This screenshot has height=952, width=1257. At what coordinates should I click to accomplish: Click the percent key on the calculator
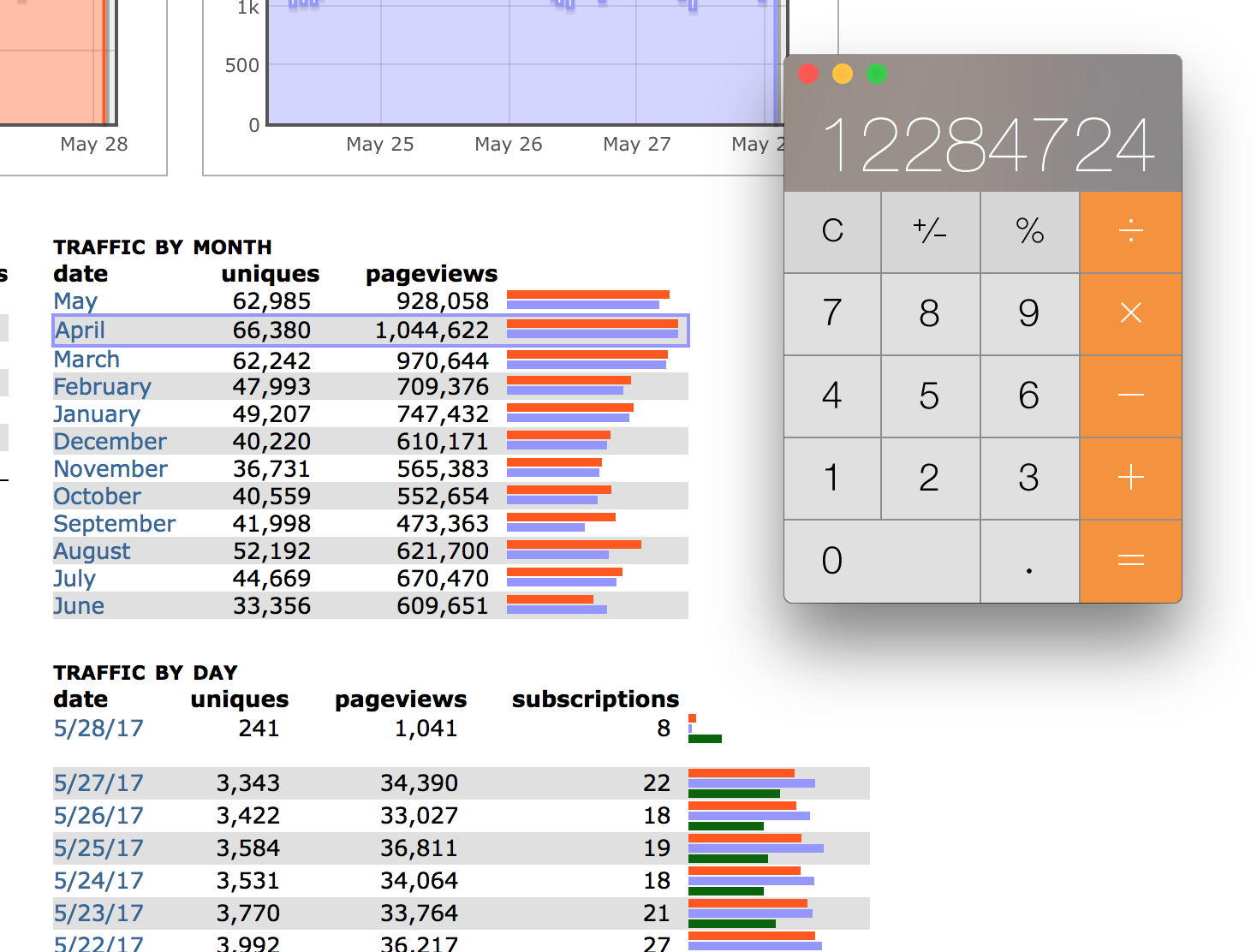coord(1030,232)
